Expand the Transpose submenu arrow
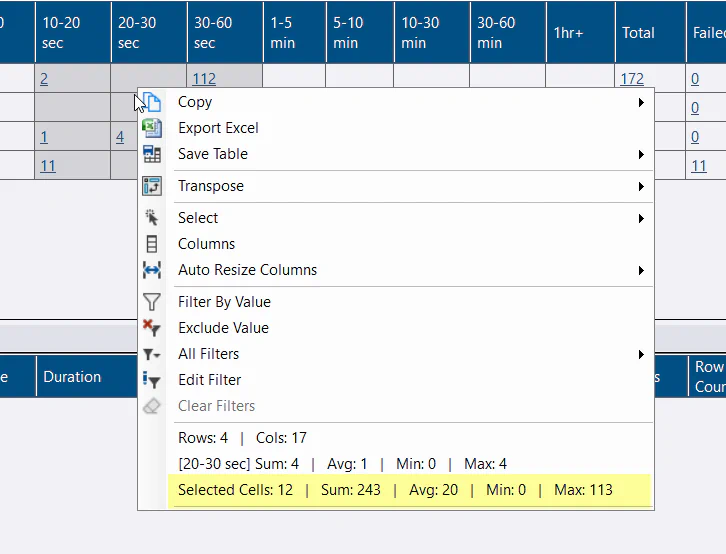 point(641,186)
